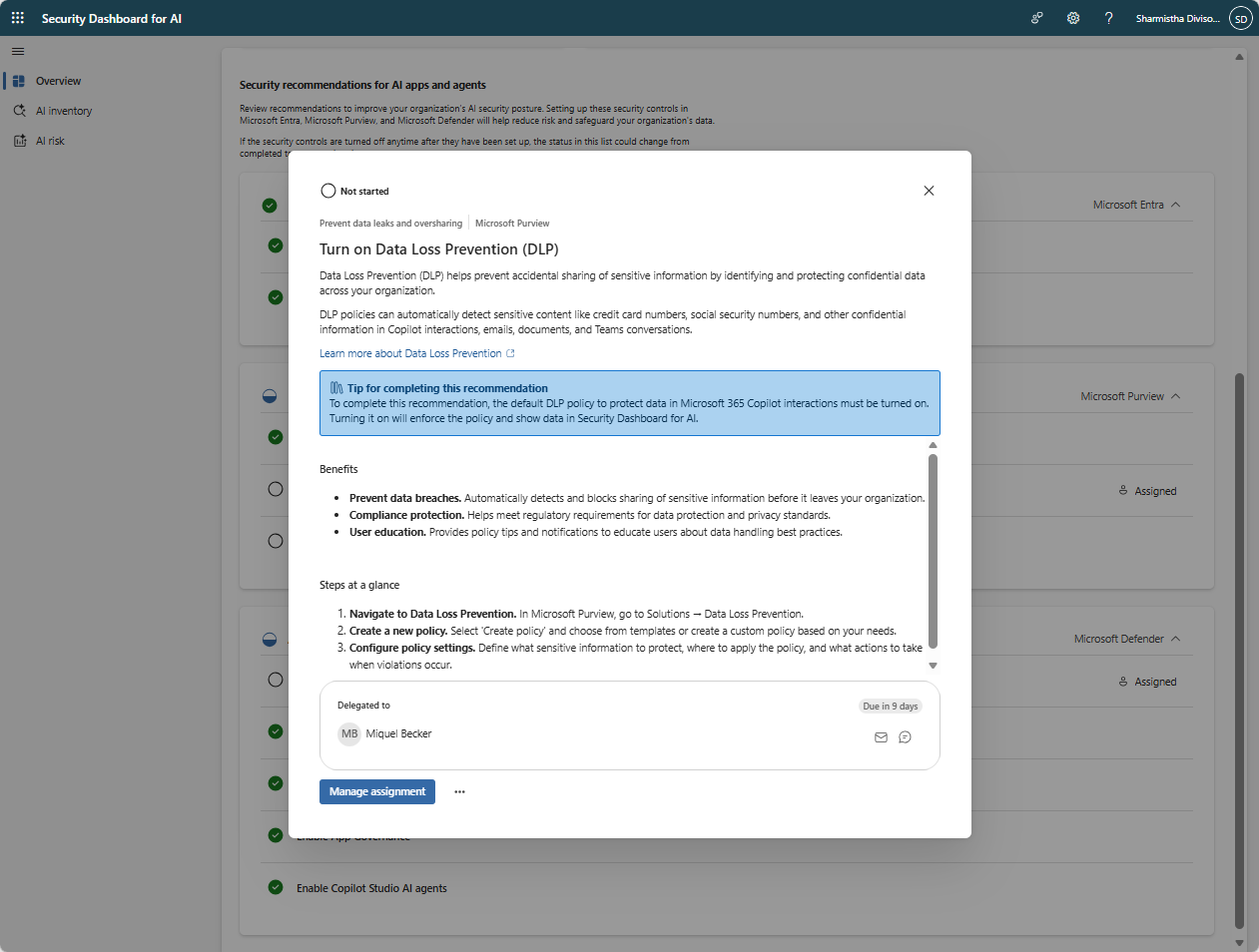1259x952 pixels.
Task: Click the Due in 9 days badge
Action: click(891, 706)
